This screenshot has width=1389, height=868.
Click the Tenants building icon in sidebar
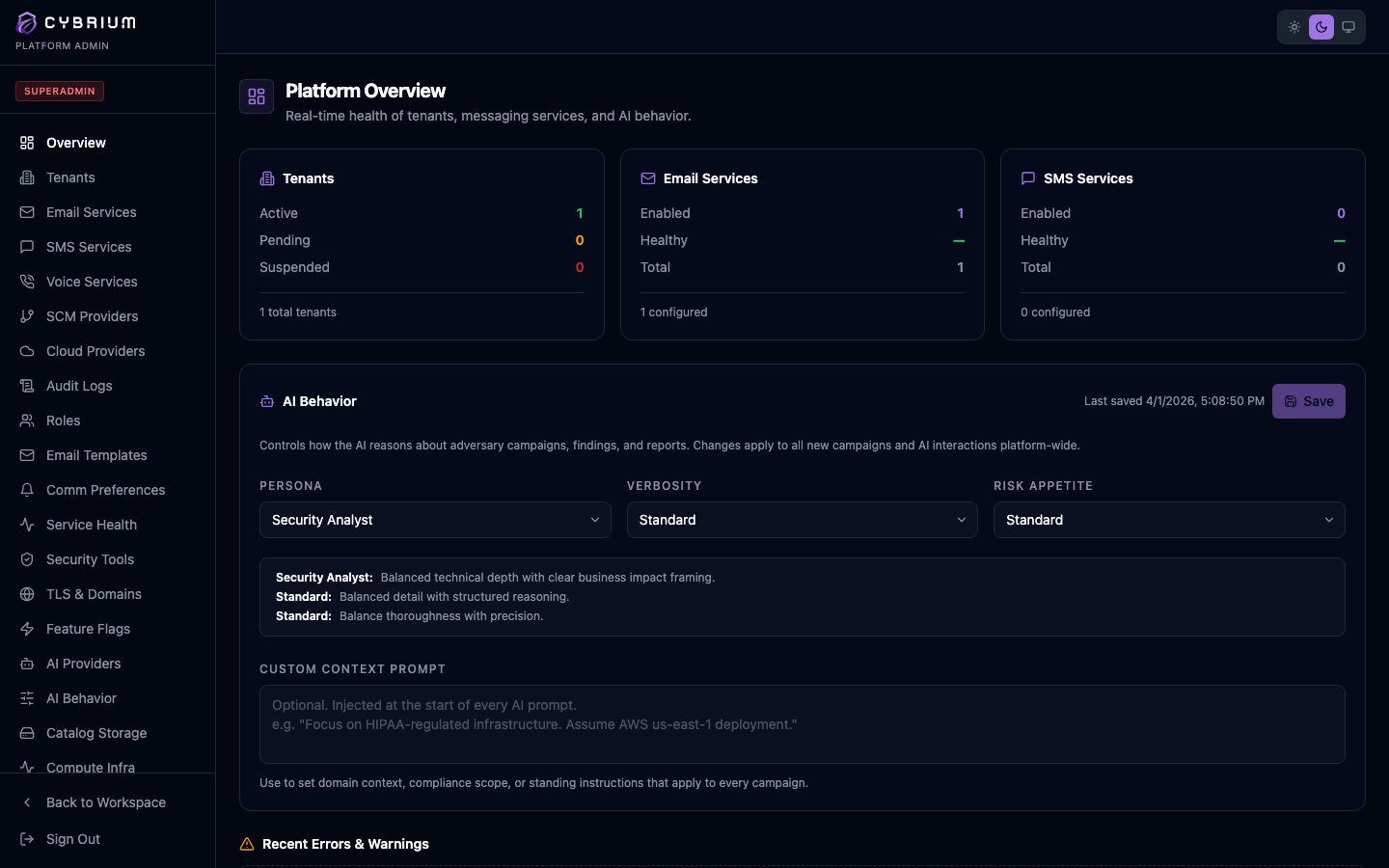point(27,177)
